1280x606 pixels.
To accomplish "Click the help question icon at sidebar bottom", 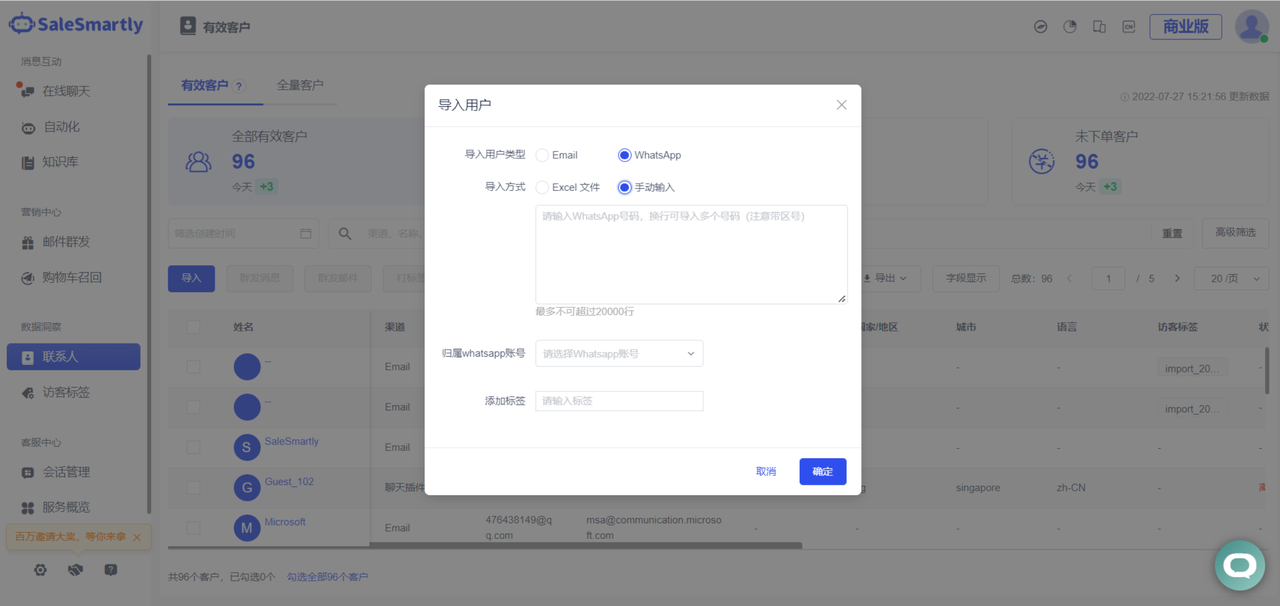I will click(111, 570).
